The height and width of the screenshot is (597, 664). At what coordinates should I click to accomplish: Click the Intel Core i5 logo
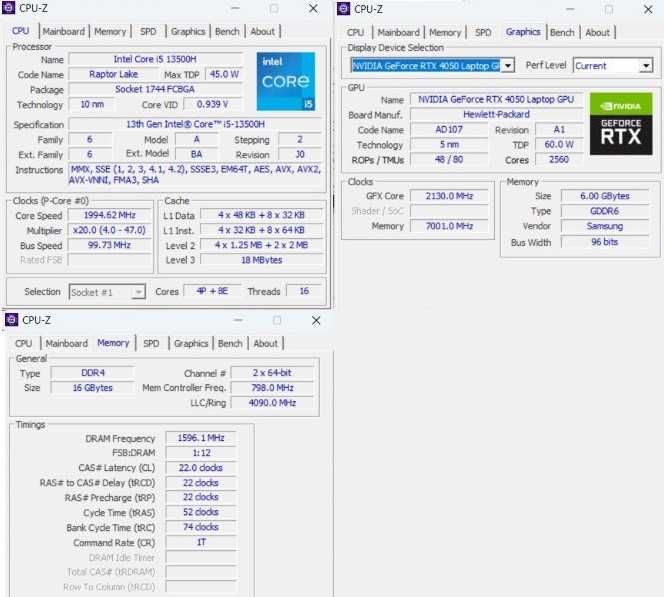[286, 81]
